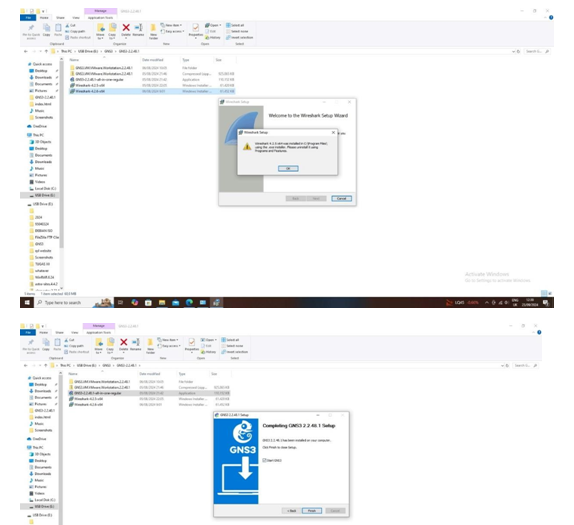Open the View tab in the lower Explorer window
This screenshot has width=574, height=525.
(75, 332)
